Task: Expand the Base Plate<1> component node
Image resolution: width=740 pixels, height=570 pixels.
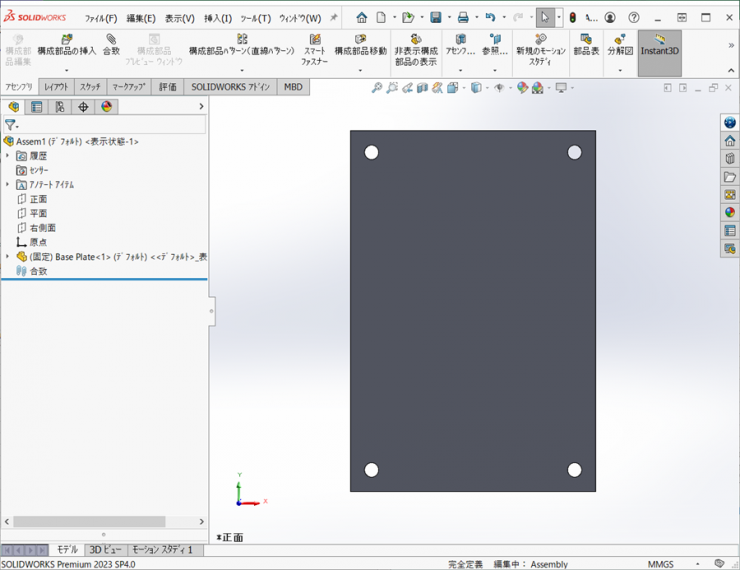Action: [8, 257]
